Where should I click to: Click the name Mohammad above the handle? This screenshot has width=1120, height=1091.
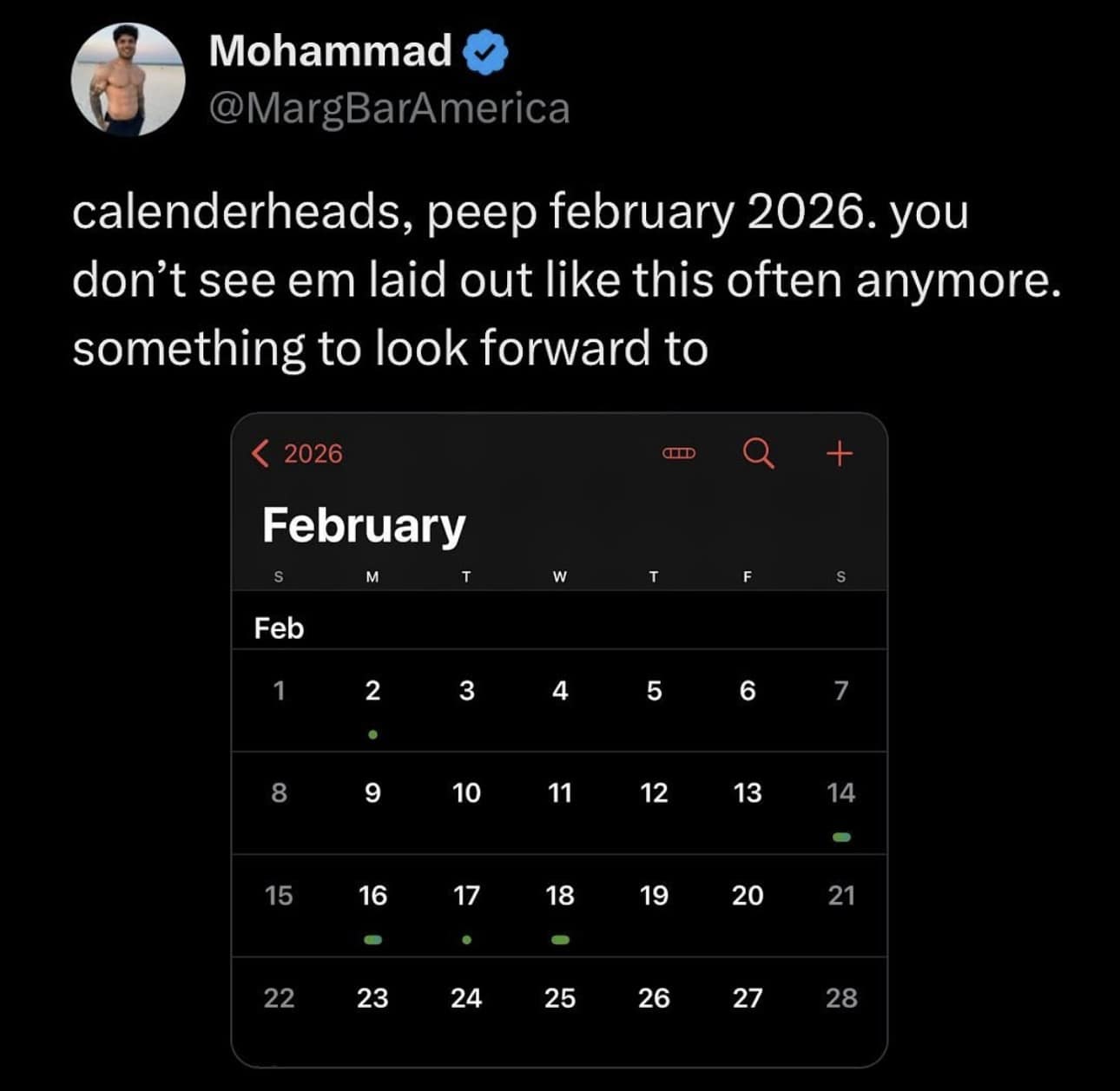click(x=330, y=51)
